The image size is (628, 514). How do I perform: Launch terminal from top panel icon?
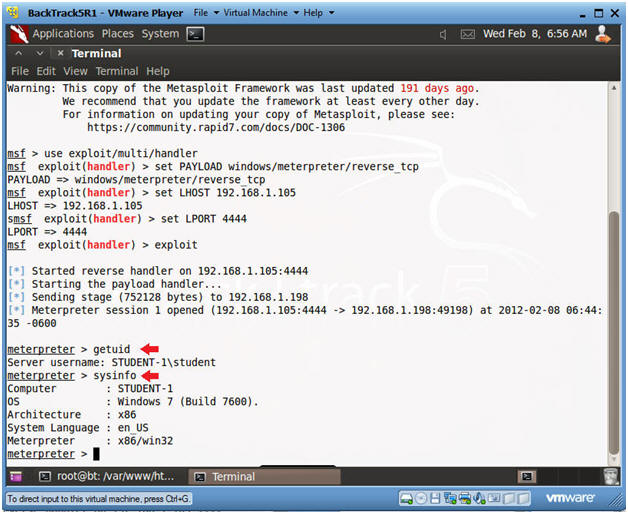195,34
